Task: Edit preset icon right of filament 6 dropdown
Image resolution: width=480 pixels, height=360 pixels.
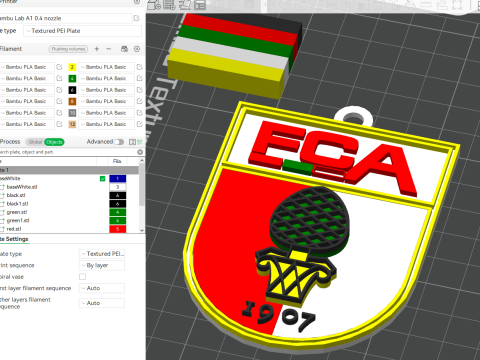Action: [x=139, y=90]
